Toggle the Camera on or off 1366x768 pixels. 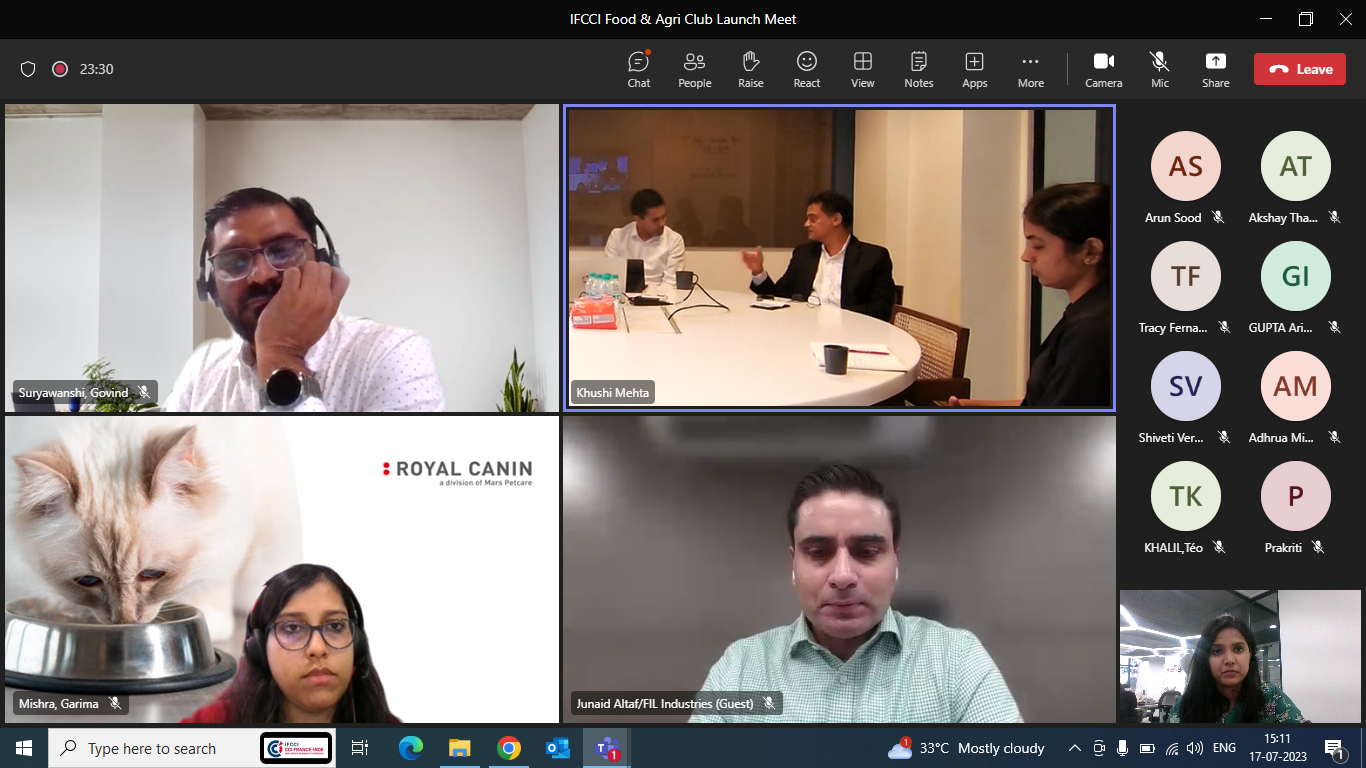tap(1103, 69)
